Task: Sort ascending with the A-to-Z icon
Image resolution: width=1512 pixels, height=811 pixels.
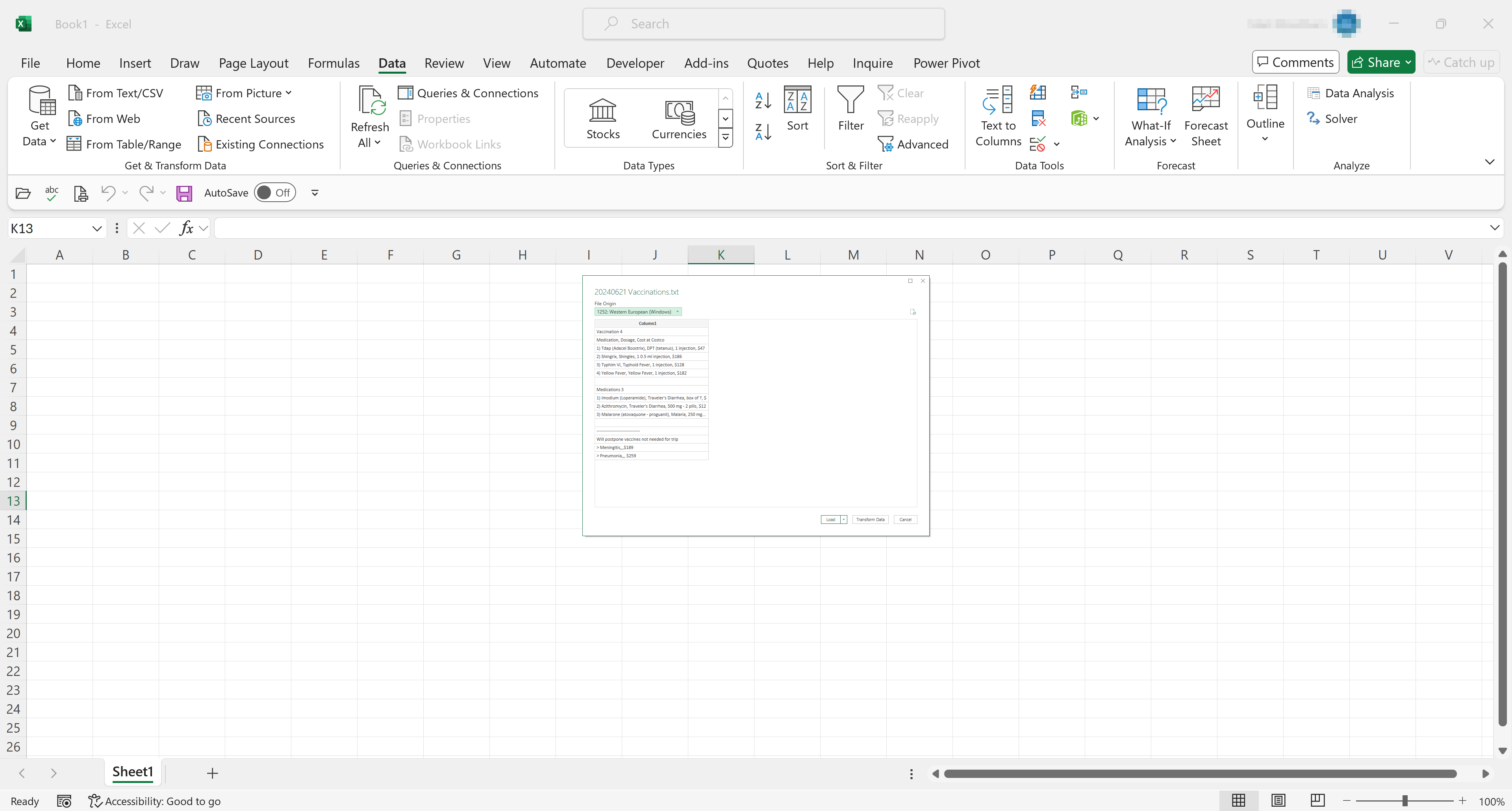Action: pyautogui.click(x=762, y=100)
